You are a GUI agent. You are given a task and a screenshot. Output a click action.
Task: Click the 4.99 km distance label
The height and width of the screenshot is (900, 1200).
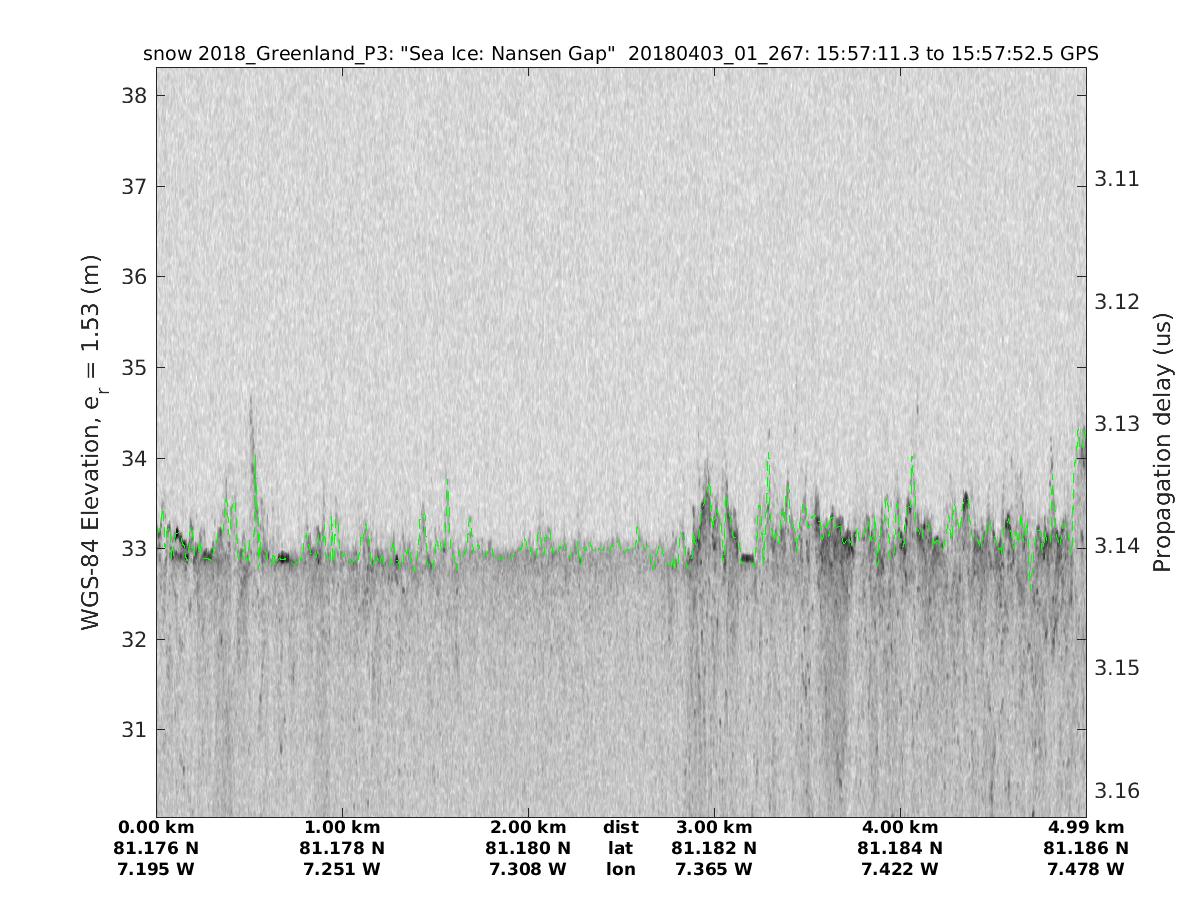[x=1086, y=827]
